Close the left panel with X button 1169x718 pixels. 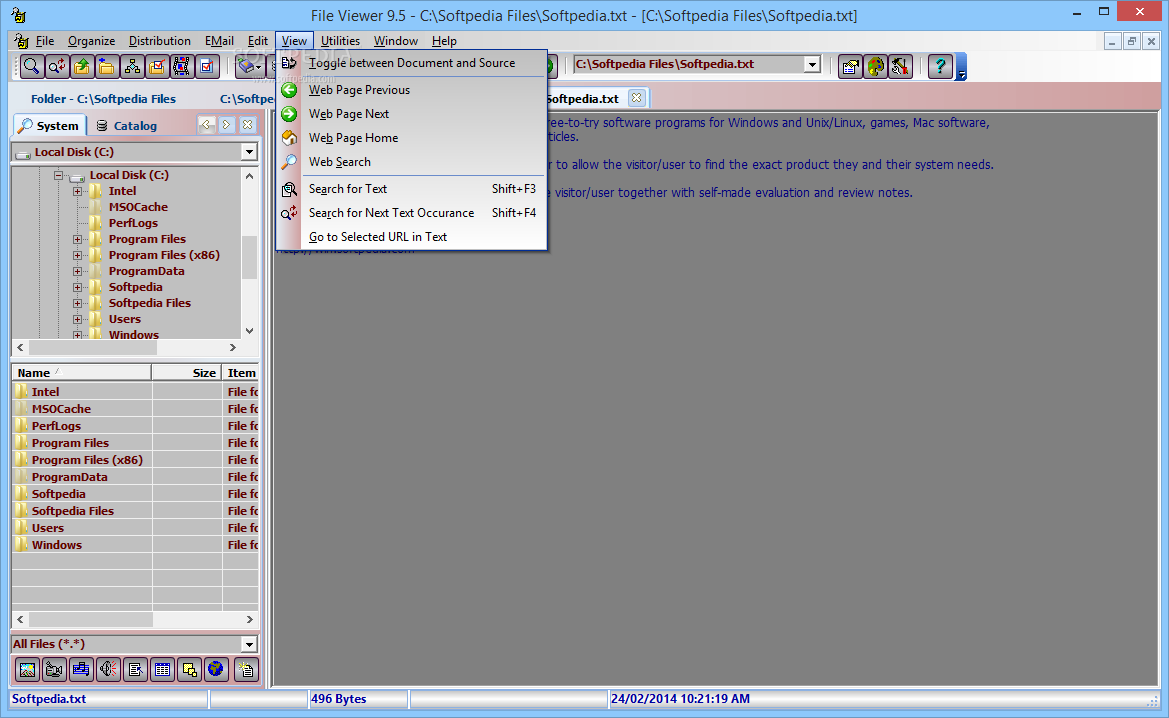(248, 125)
